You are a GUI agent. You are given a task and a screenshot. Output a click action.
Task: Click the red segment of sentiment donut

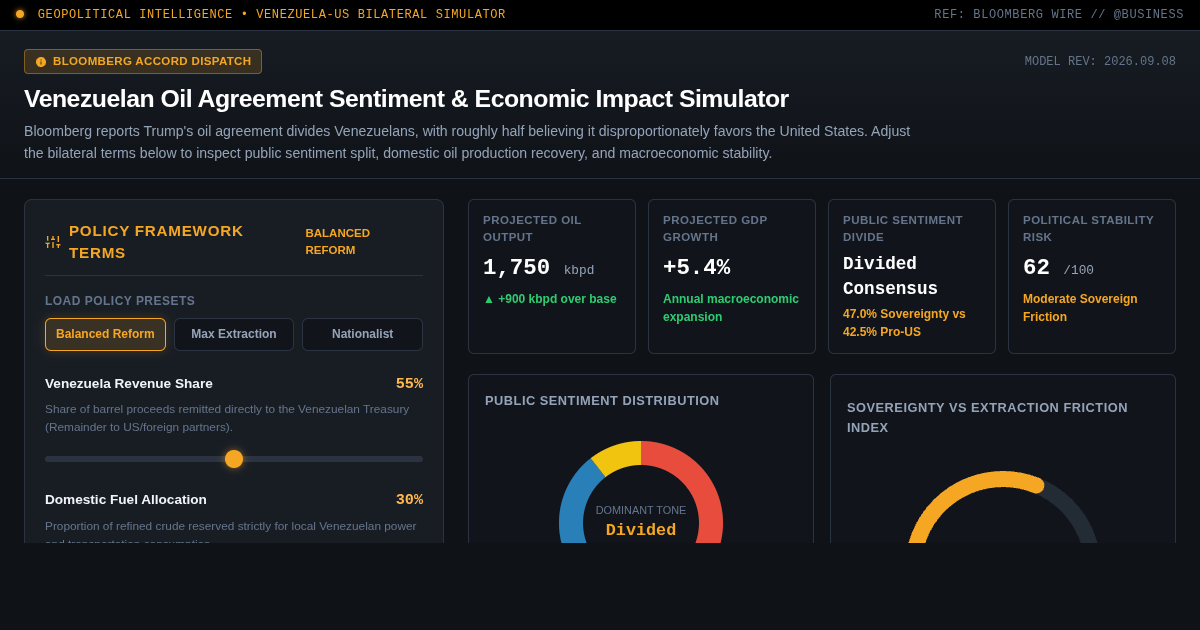click(x=700, y=480)
